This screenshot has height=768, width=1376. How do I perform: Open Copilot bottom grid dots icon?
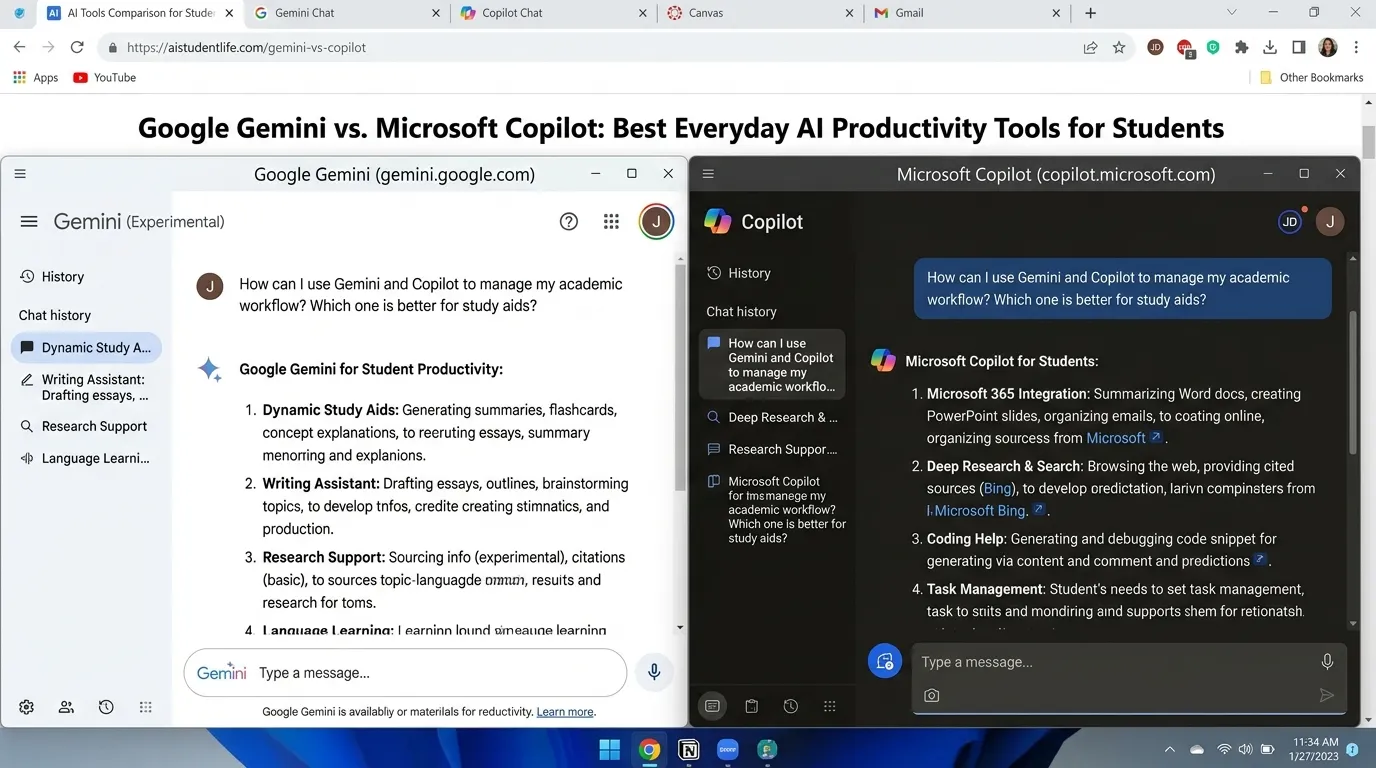829,706
